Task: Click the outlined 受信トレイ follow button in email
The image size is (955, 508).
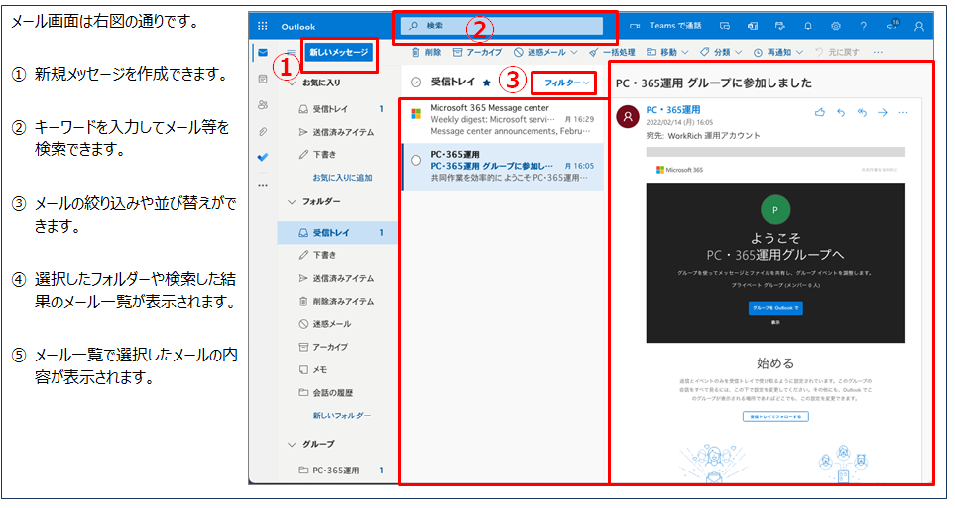Action: 776,417
